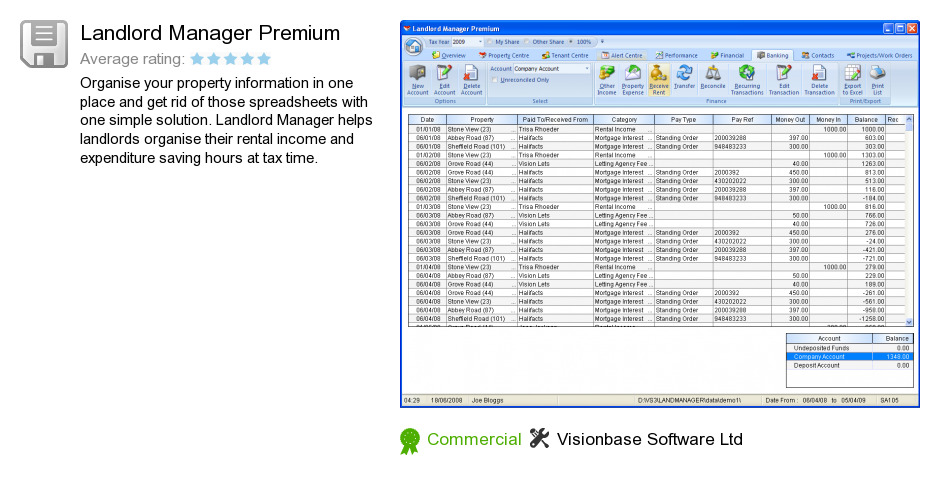Screen dimensions: 940x485
Task: Click the Delete Transaction icon
Action: (x=820, y=74)
